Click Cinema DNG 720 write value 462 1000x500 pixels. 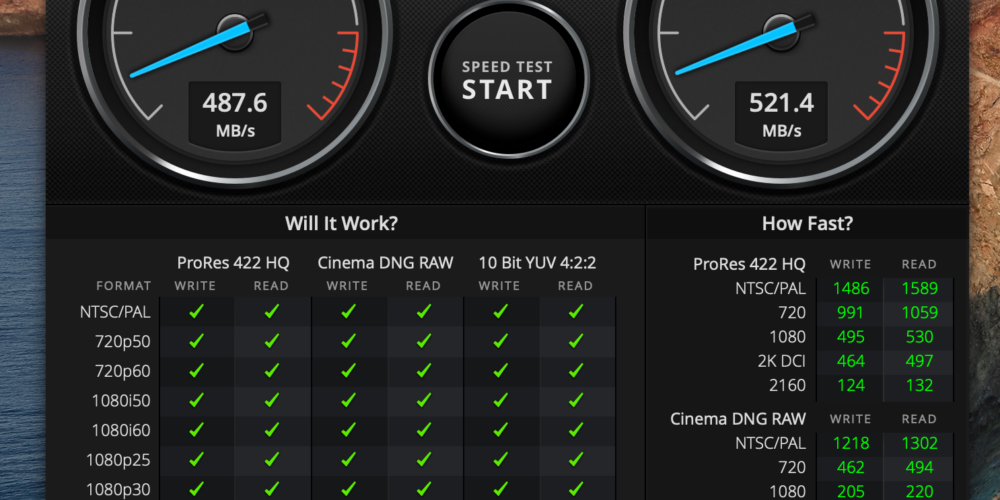pos(851,467)
